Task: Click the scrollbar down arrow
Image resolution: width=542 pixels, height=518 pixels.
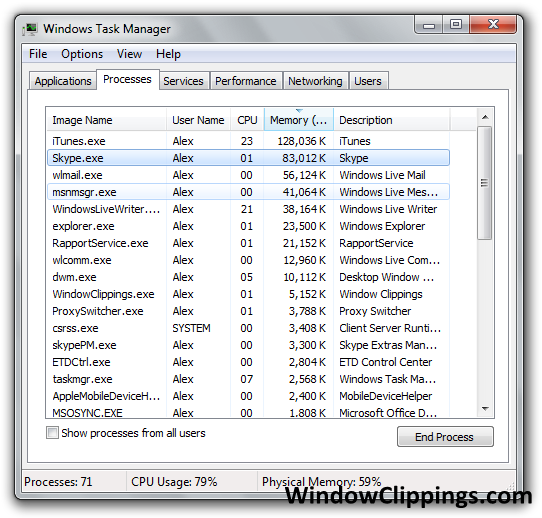Action: click(485, 409)
